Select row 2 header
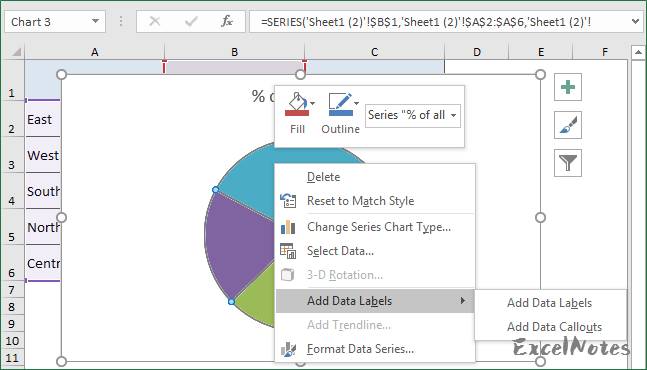 [x=12, y=119]
